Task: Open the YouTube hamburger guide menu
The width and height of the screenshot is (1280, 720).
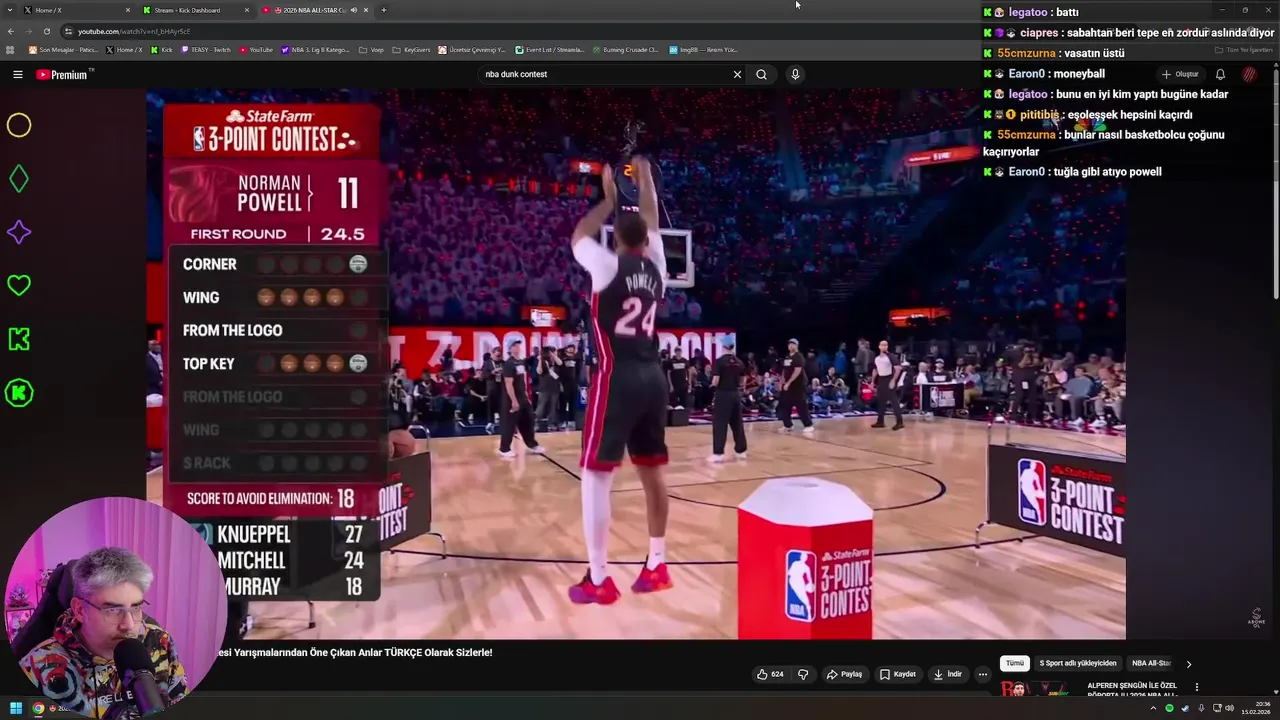Action: (17, 74)
